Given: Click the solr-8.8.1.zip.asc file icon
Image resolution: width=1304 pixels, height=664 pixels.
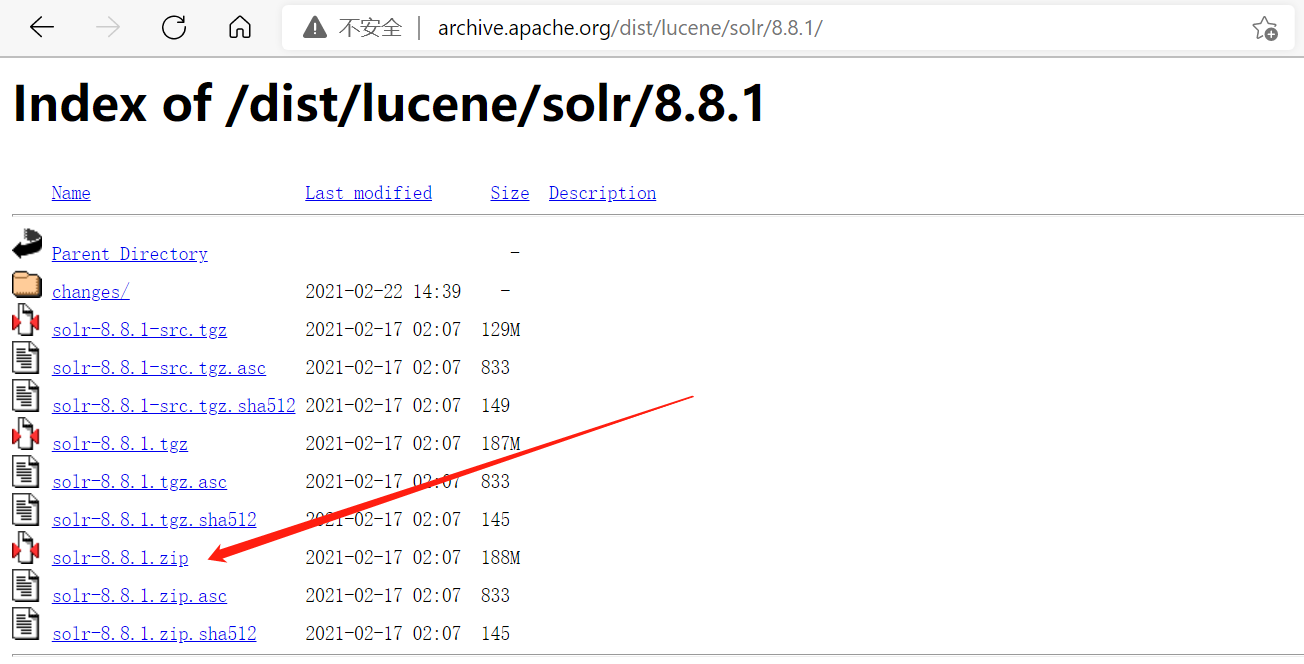Looking at the screenshot, I should [26, 587].
